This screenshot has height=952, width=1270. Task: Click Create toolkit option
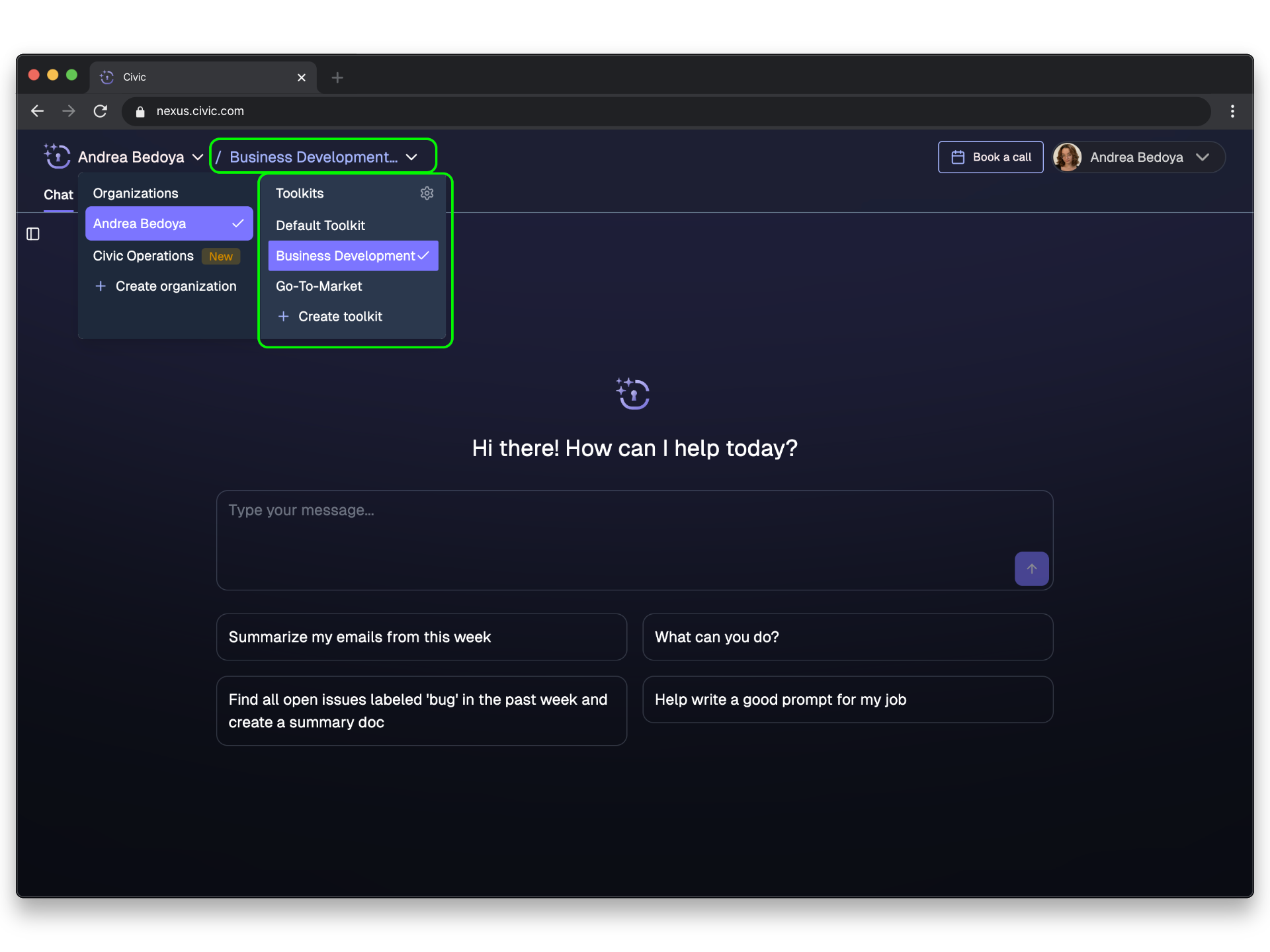click(340, 317)
